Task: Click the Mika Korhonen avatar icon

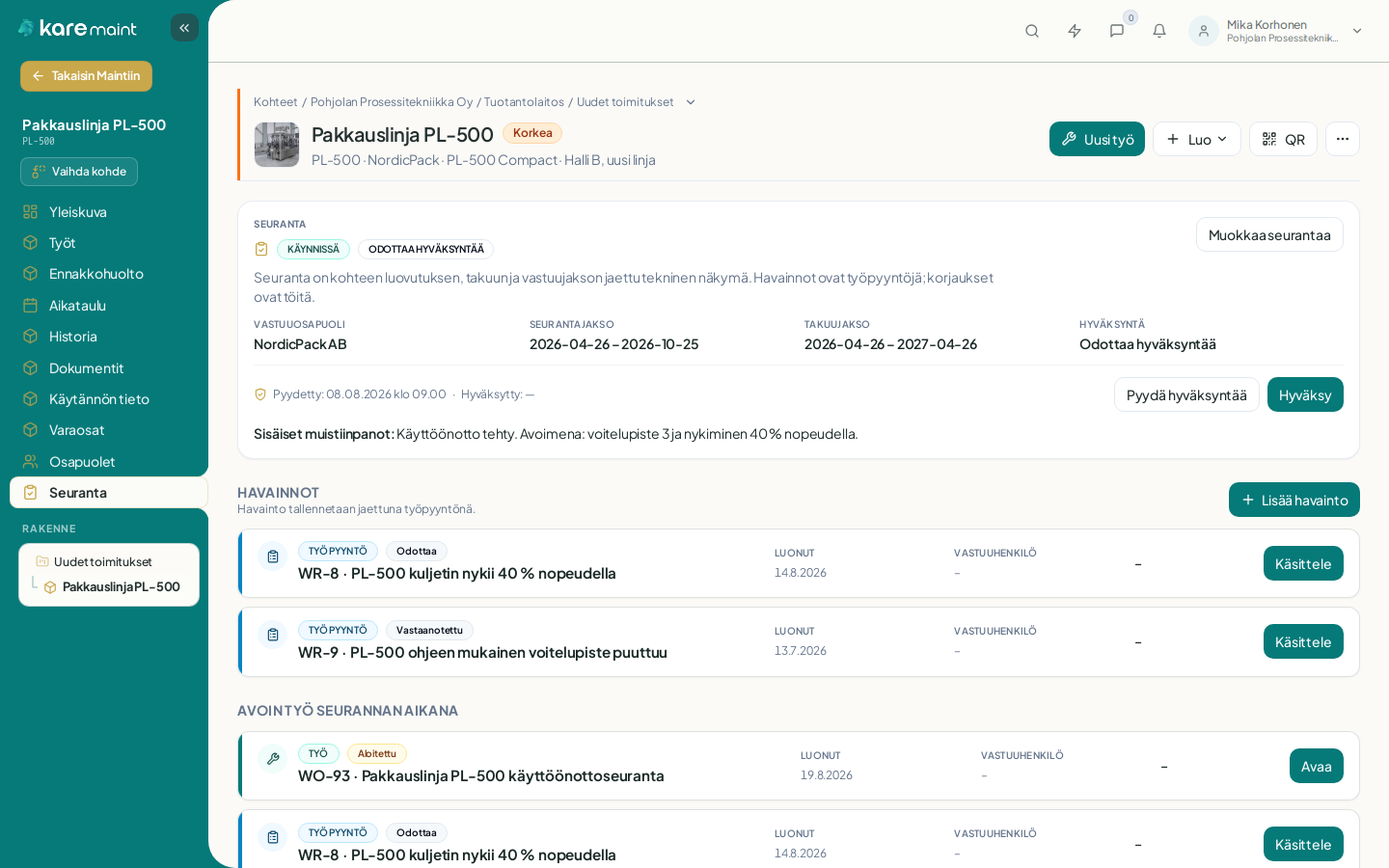Action: click(1204, 31)
